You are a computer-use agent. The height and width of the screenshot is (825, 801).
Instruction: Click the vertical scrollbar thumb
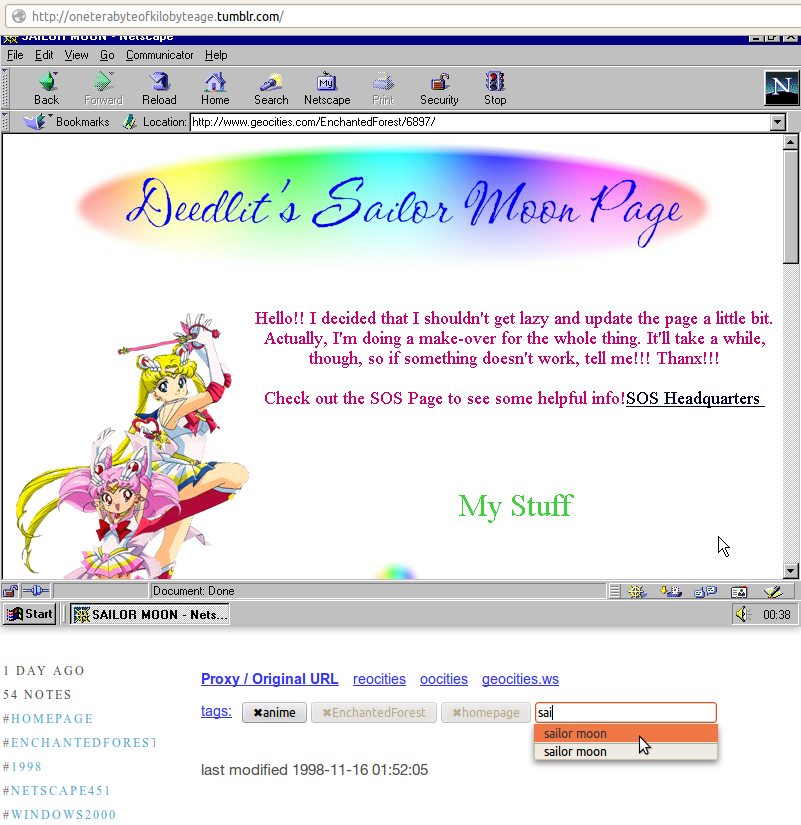(x=790, y=207)
